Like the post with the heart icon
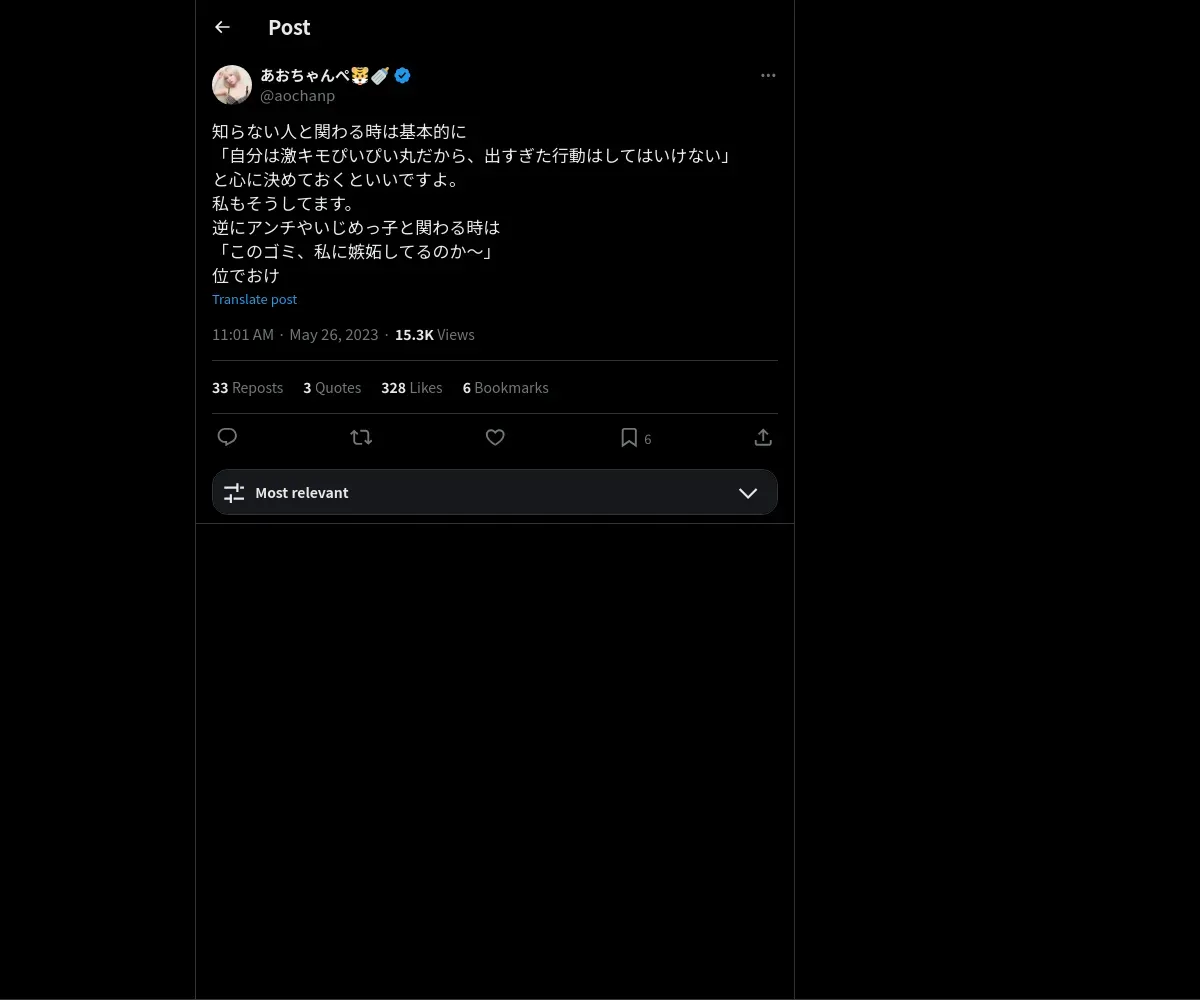1200x1000 pixels. coord(495,437)
